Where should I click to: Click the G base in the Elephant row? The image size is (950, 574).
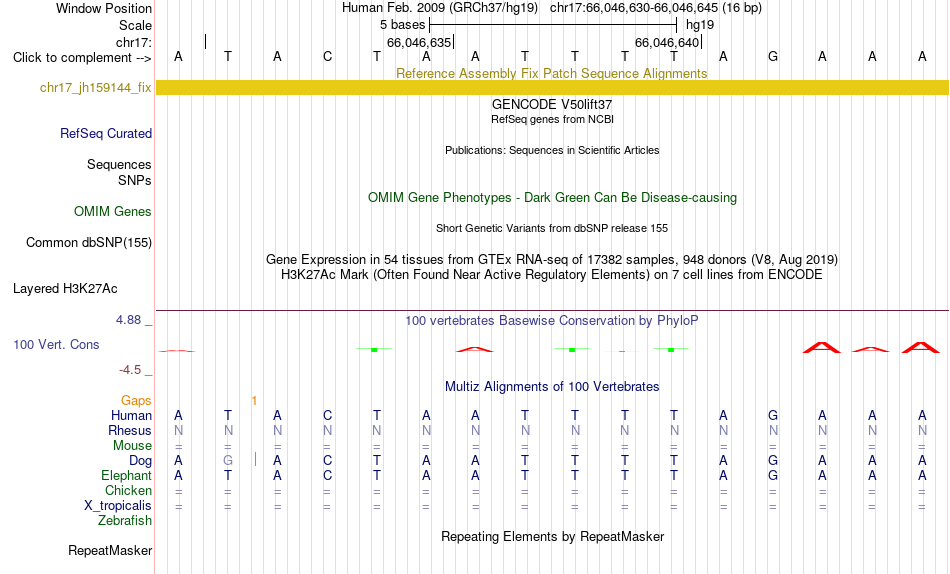[772, 475]
